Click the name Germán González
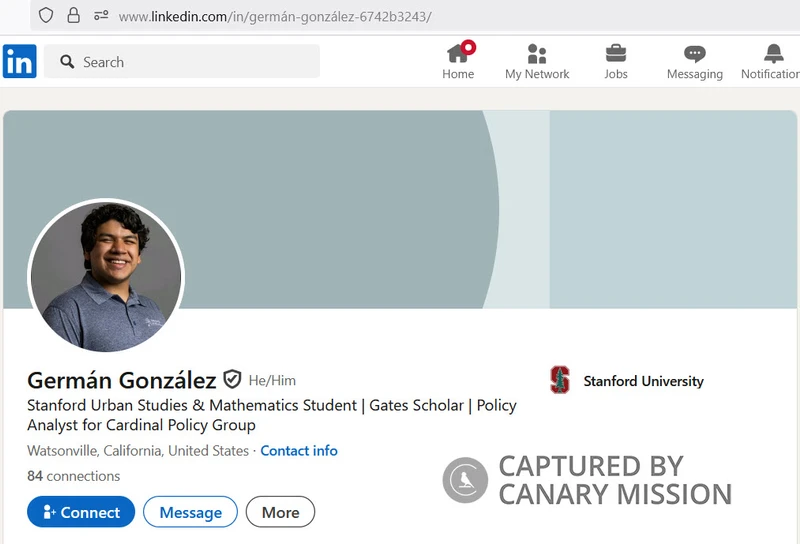800x544 pixels. pos(122,380)
